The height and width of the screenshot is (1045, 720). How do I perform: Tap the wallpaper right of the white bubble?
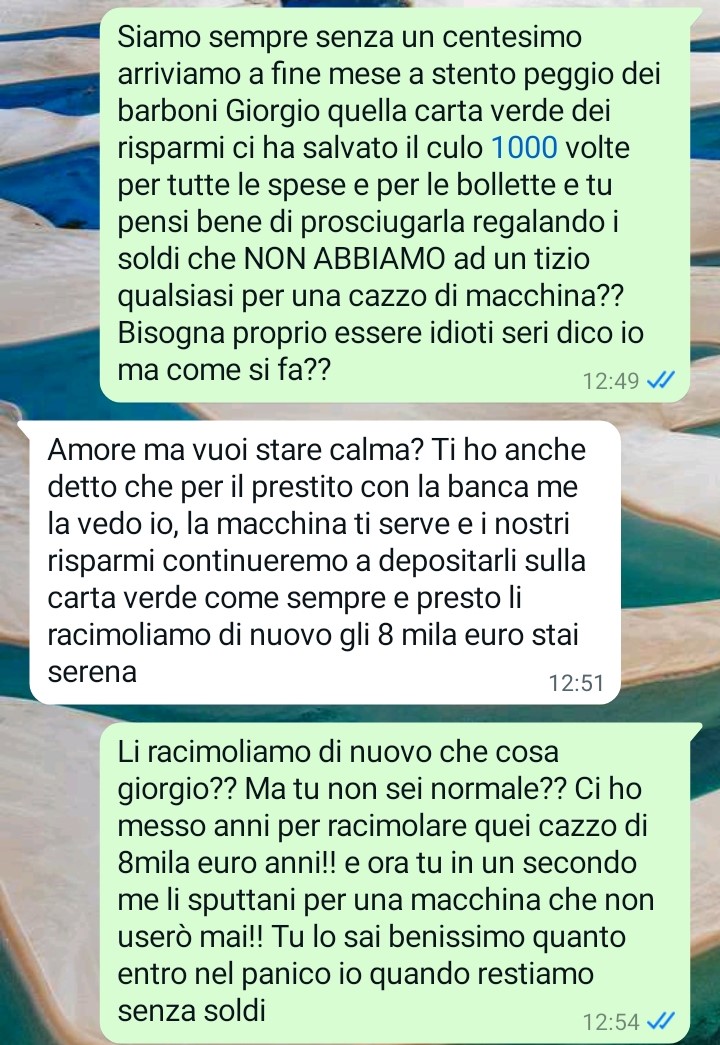click(x=671, y=562)
